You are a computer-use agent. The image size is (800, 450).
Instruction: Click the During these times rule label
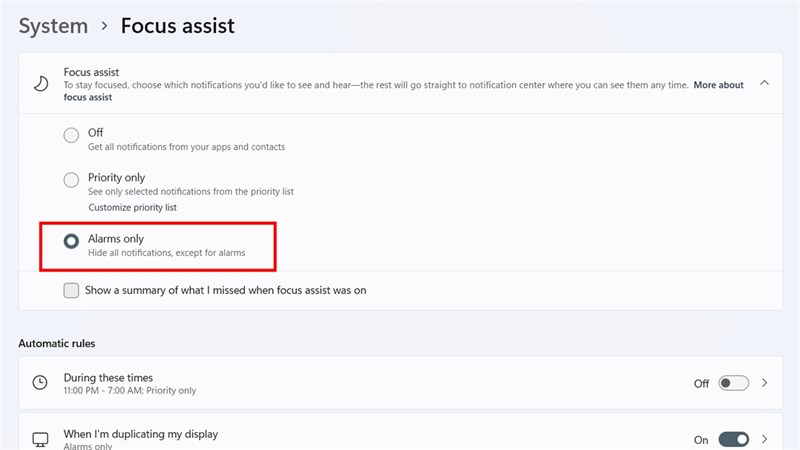108,377
